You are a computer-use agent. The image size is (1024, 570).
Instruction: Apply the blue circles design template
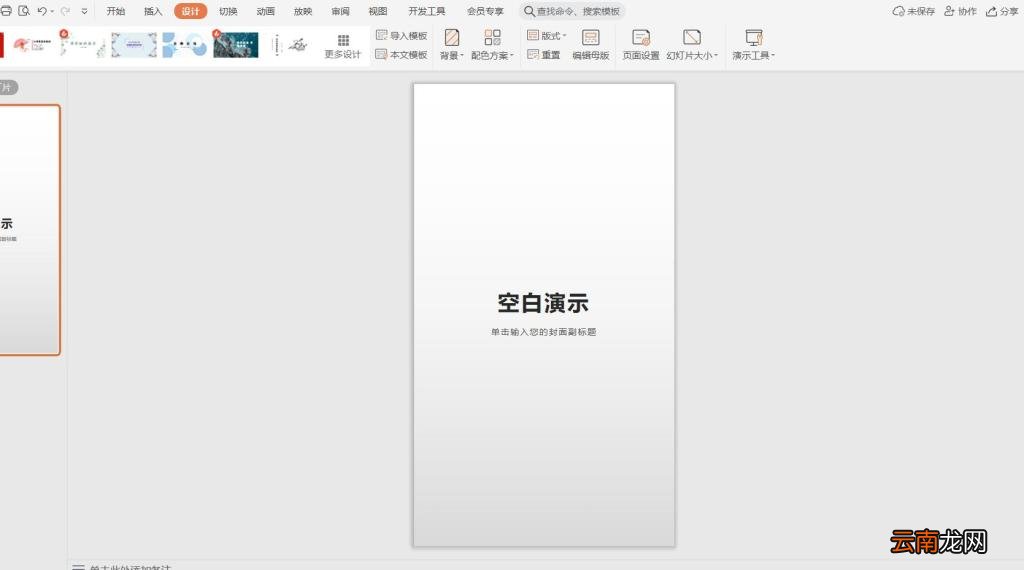[x=185, y=45]
